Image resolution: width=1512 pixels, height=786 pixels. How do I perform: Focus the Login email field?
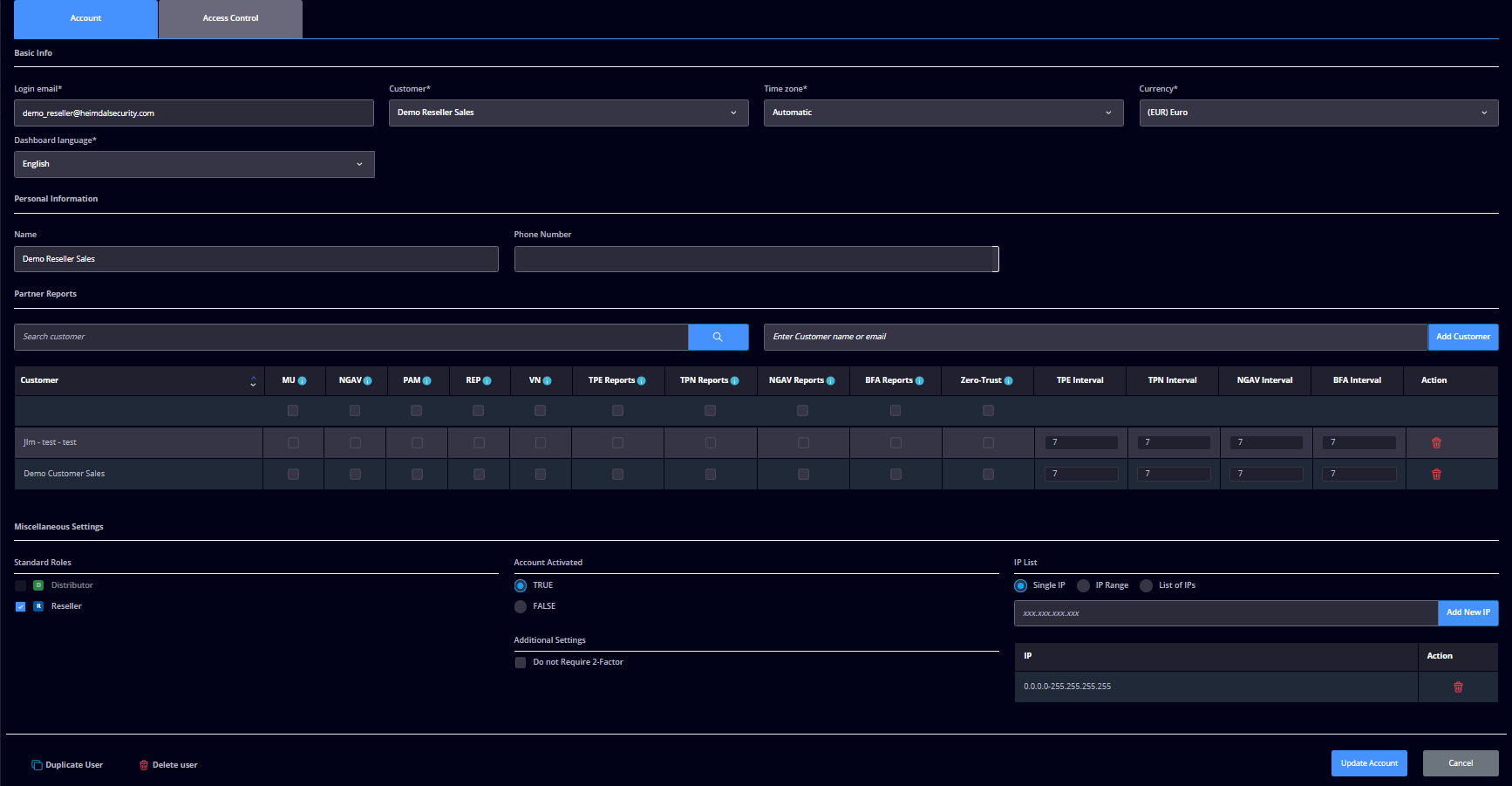[194, 113]
